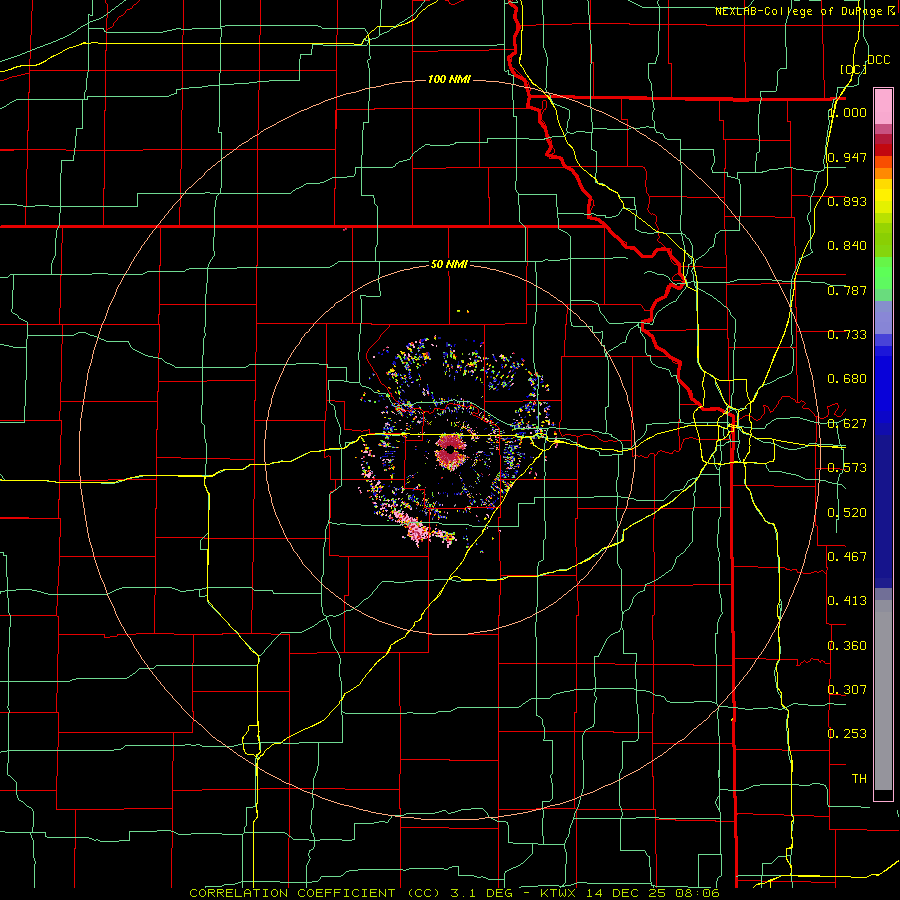The image size is (900, 900).
Task: Click the 0.573 legend value
Action: 847,468
